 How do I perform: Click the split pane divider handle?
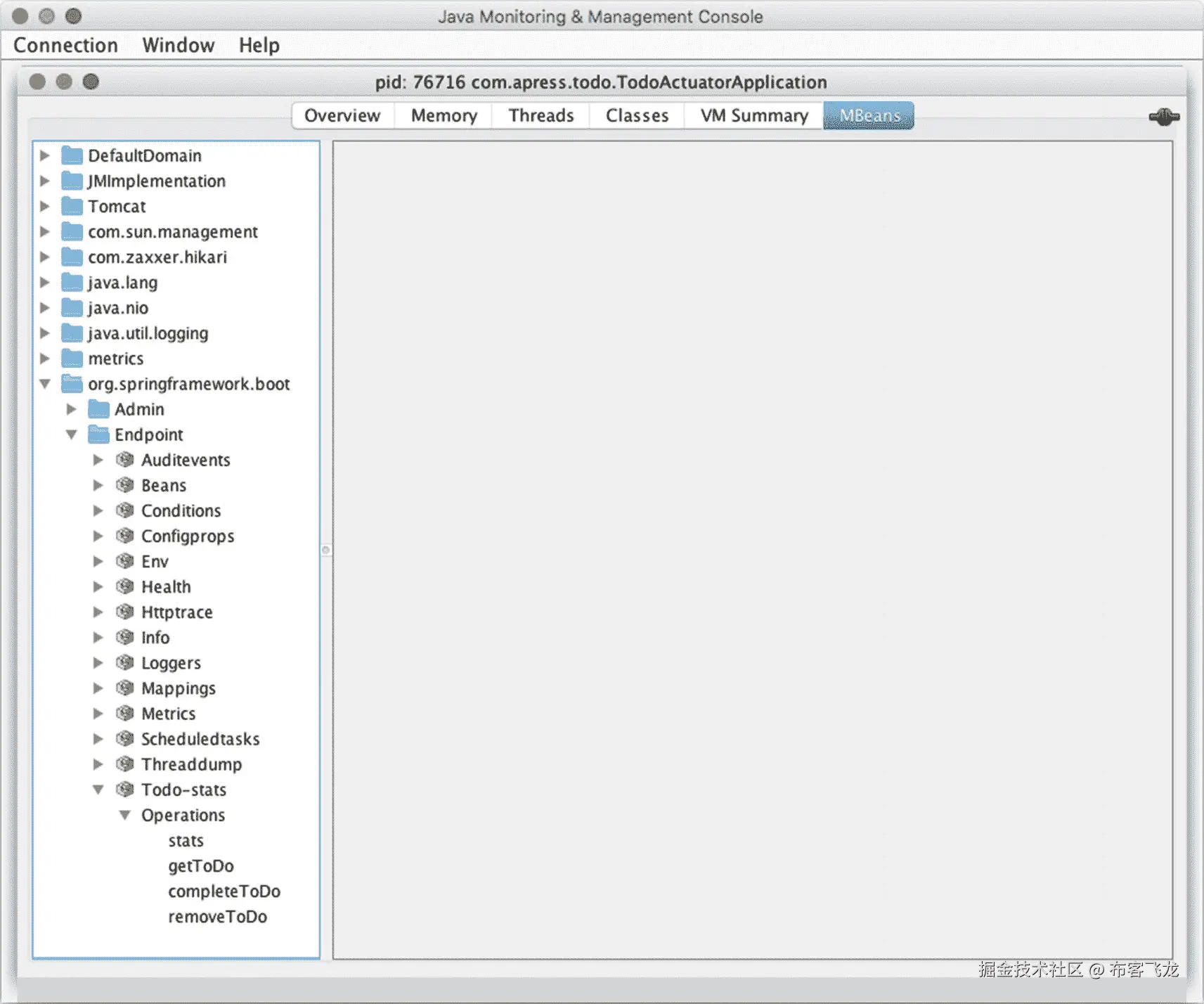[x=326, y=550]
